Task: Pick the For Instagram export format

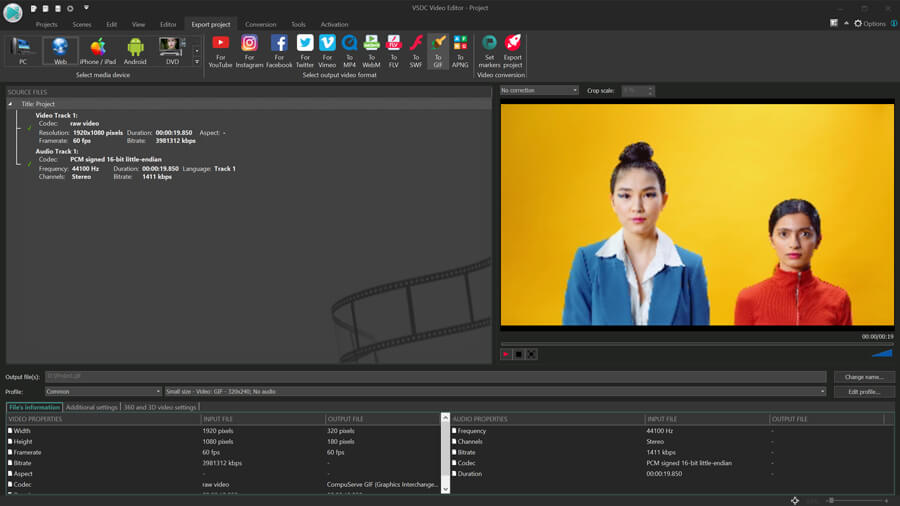Action: [x=249, y=51]
